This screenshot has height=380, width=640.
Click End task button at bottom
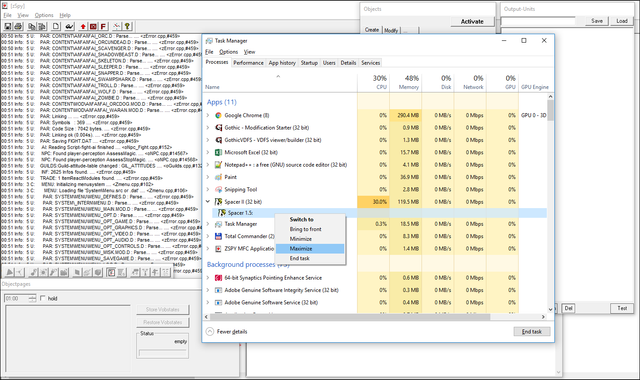[x=532, y=331]
